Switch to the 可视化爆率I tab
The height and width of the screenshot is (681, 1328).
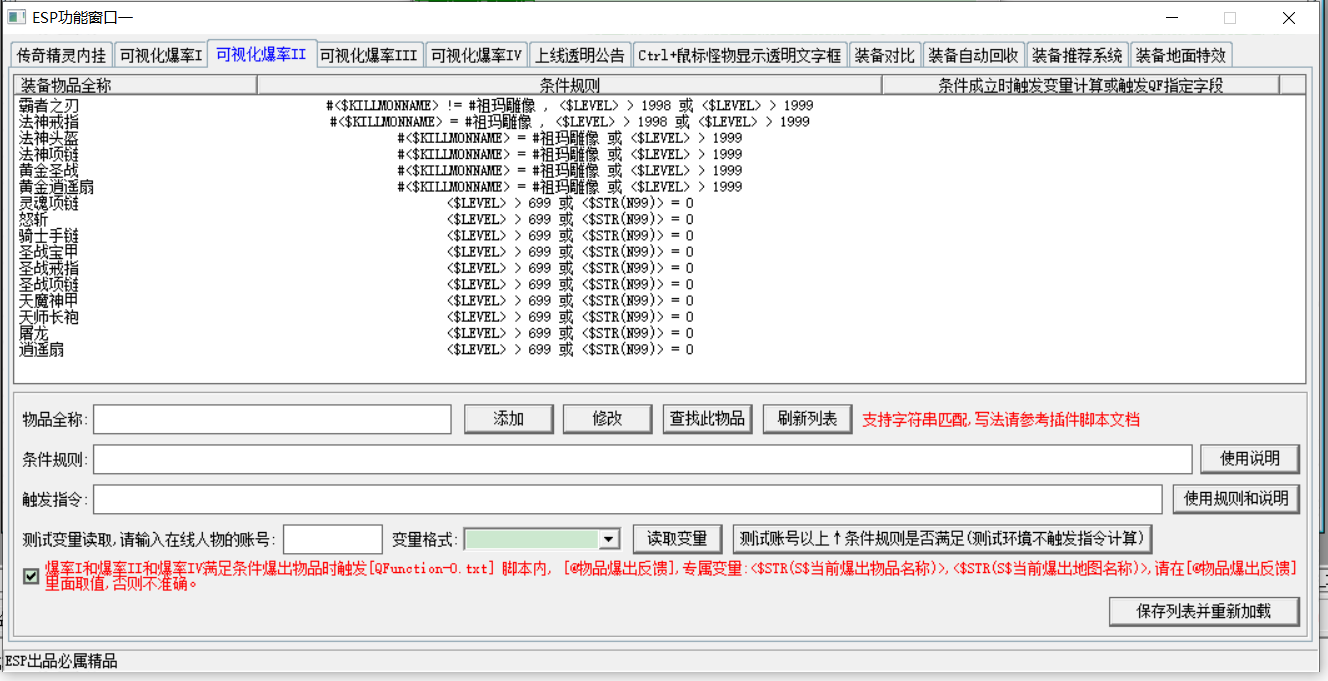(161, 55)
